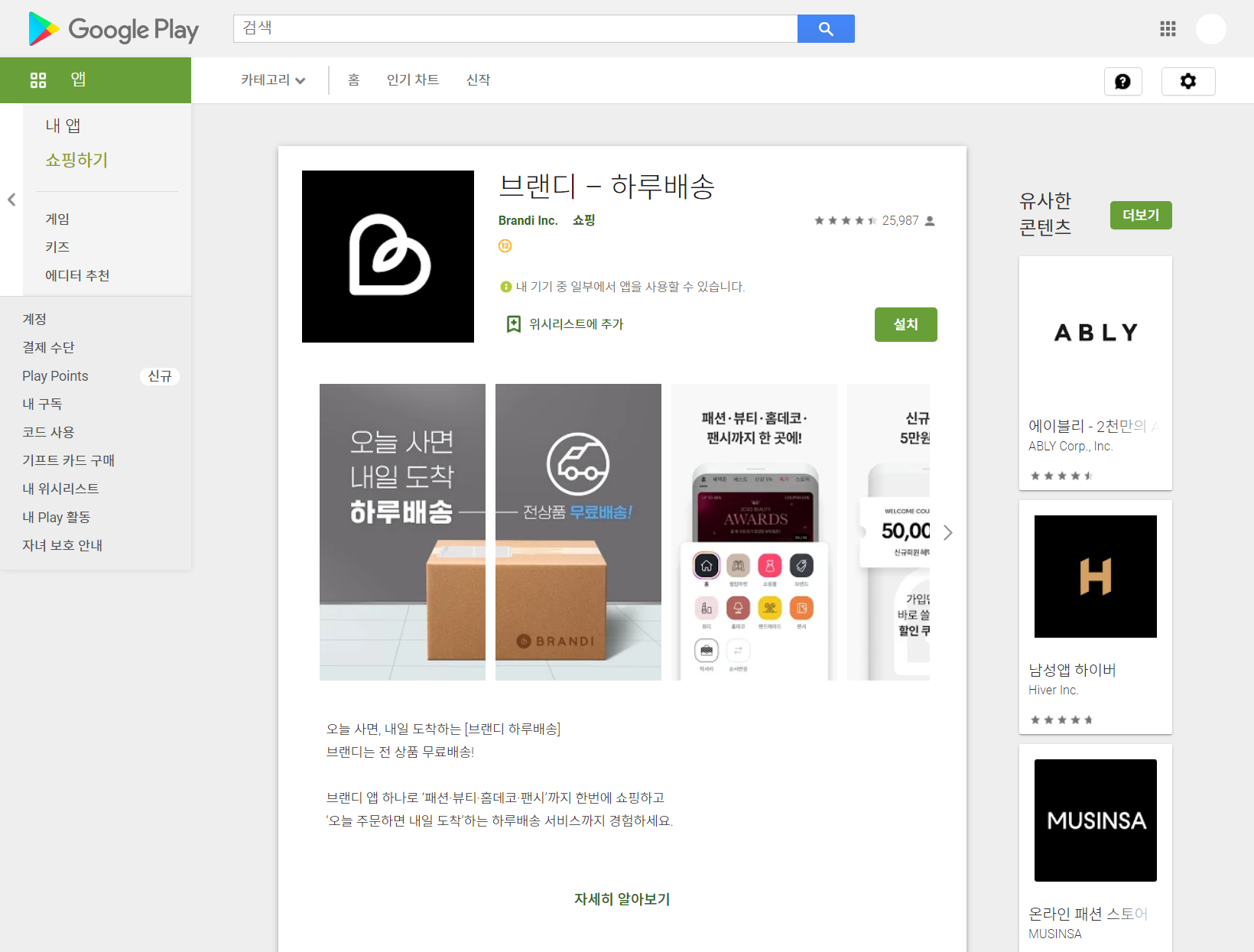This screenshot has height=952, width=1254.
Task: Select 내 앱 in sidebar
Action: pos(63,125)
